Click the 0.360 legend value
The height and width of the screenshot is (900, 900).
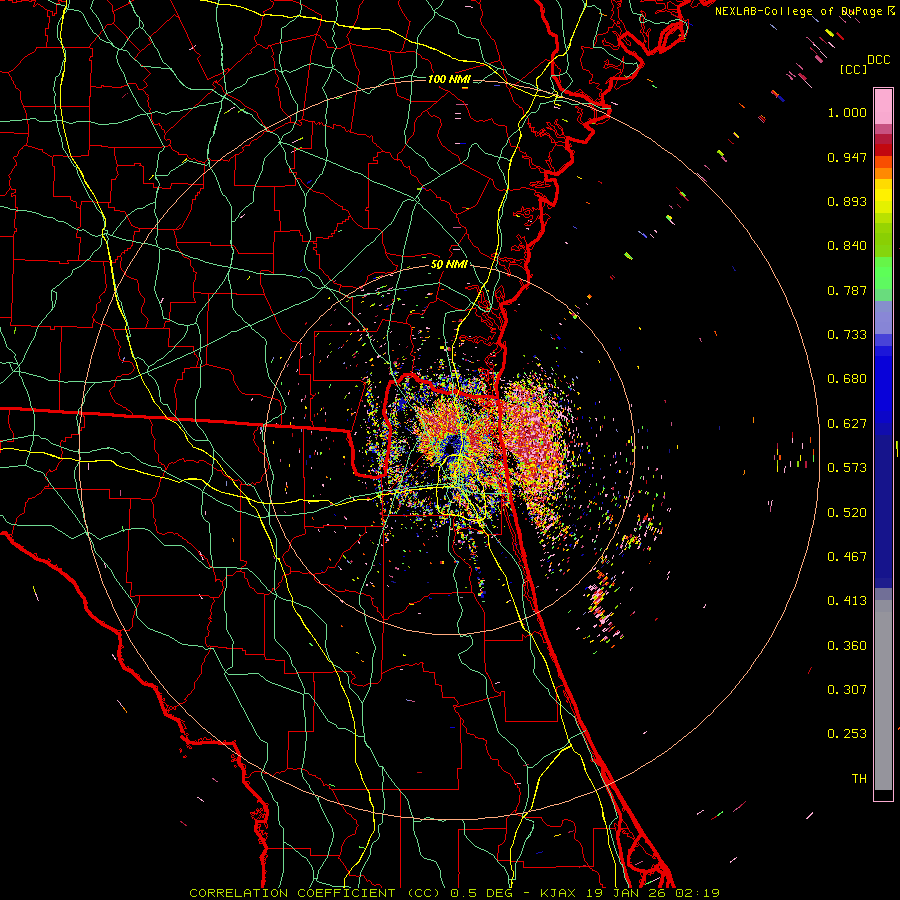(847, 646)
